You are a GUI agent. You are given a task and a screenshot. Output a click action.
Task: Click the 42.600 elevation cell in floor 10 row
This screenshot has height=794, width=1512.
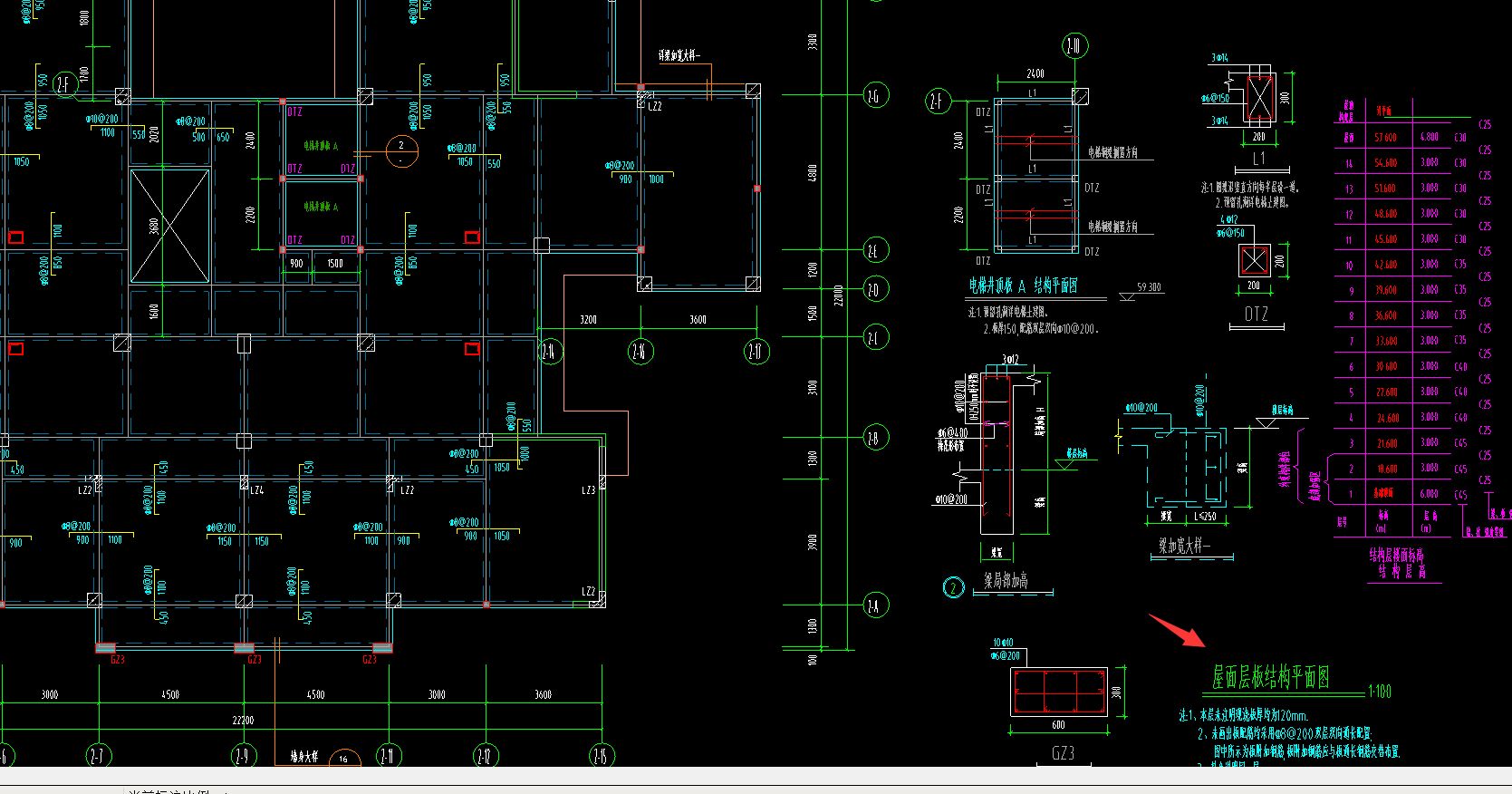pos(1385,265)
